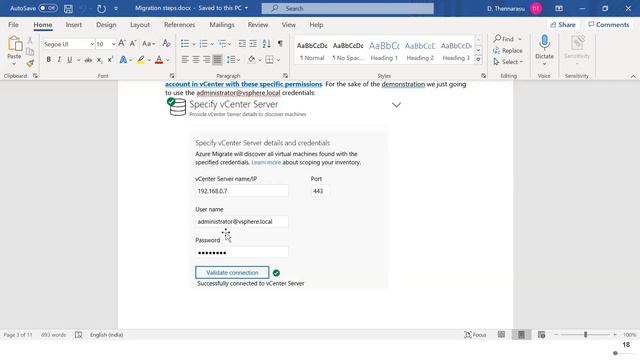Viewport: 640px width, 360px height.
Task: Apply the red font color
Action: [159, 60]
